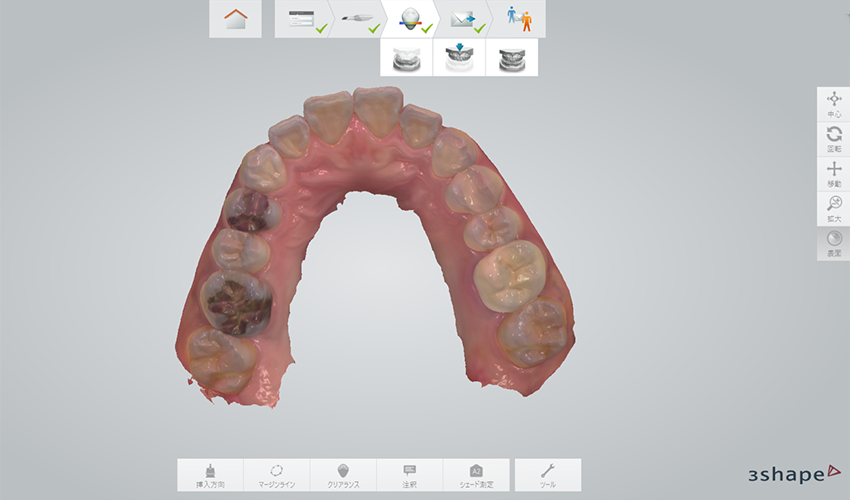This screenshot has height=500, width=850.
Task: Switch to the scanner workflow step
Action: pos(355,18)
